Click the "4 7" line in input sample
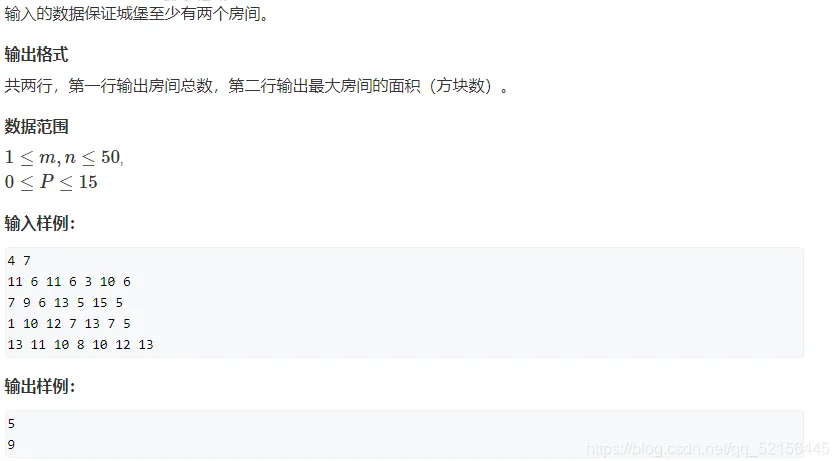 point(19,260)
